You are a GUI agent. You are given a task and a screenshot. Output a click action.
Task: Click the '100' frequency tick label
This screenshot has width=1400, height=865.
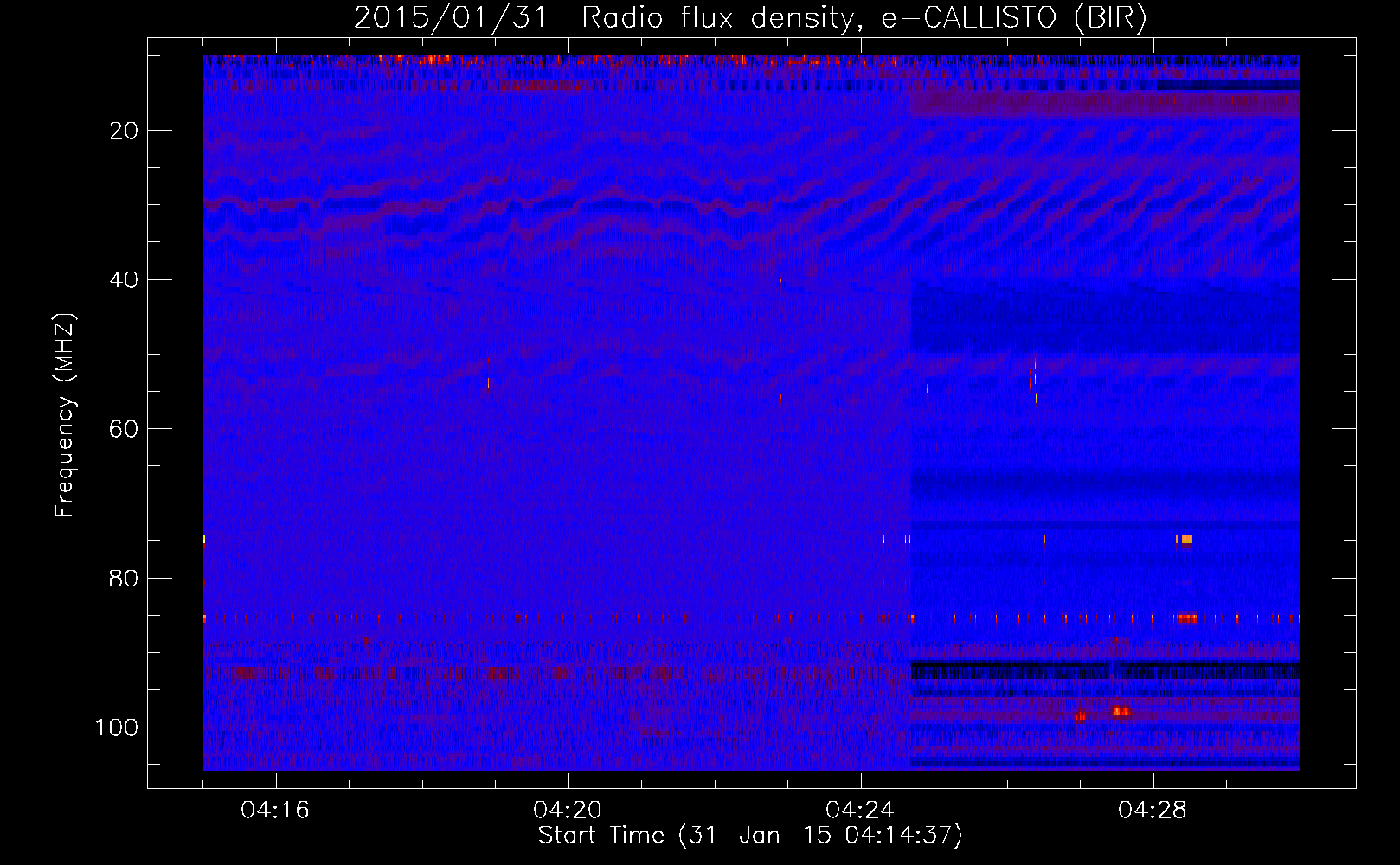tap(117, 727)
